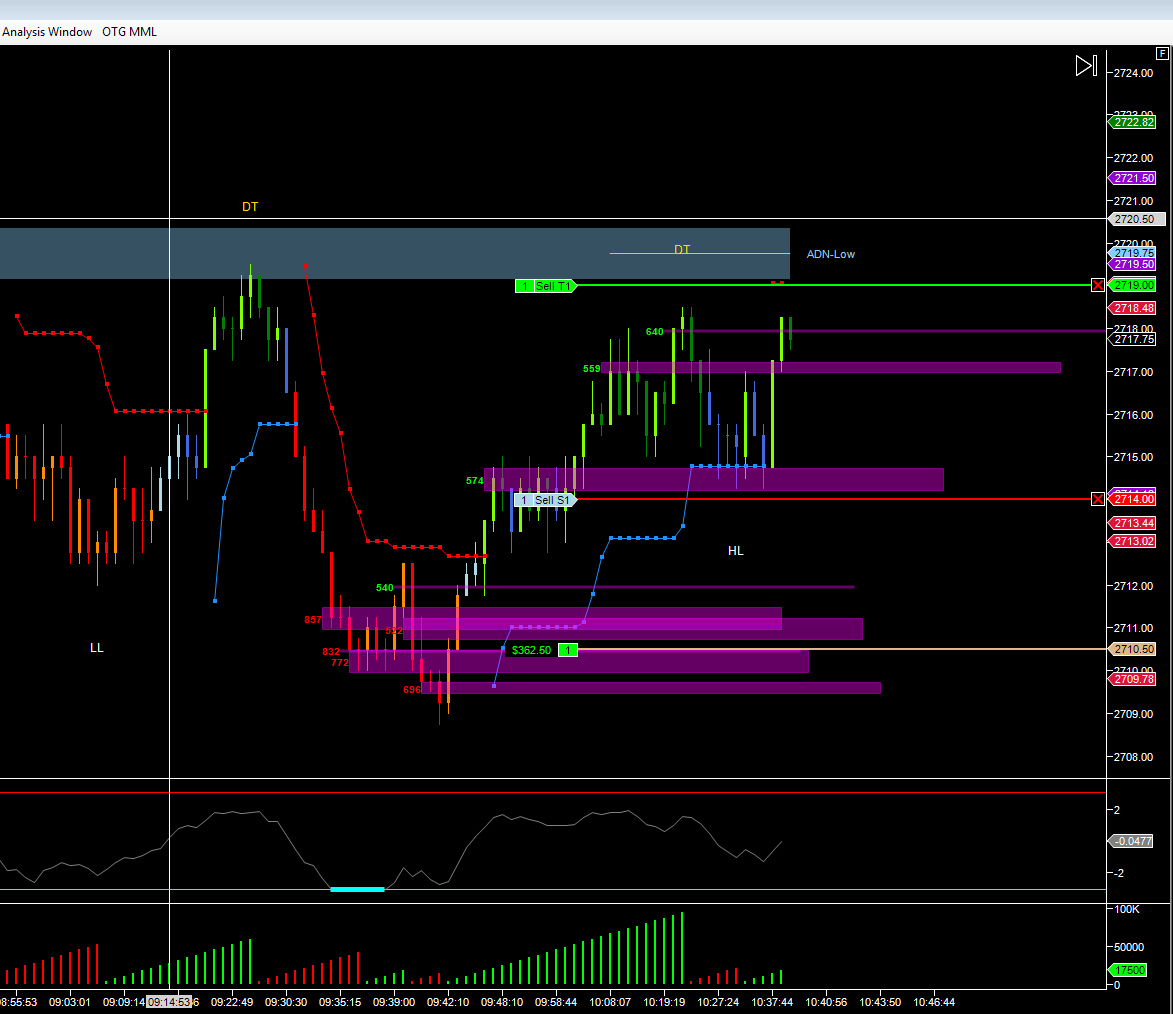Screen dimensions: 1173x1014
Task: Click the 2719.75 light blue price marker
Action: click(x=1132, y=253)
